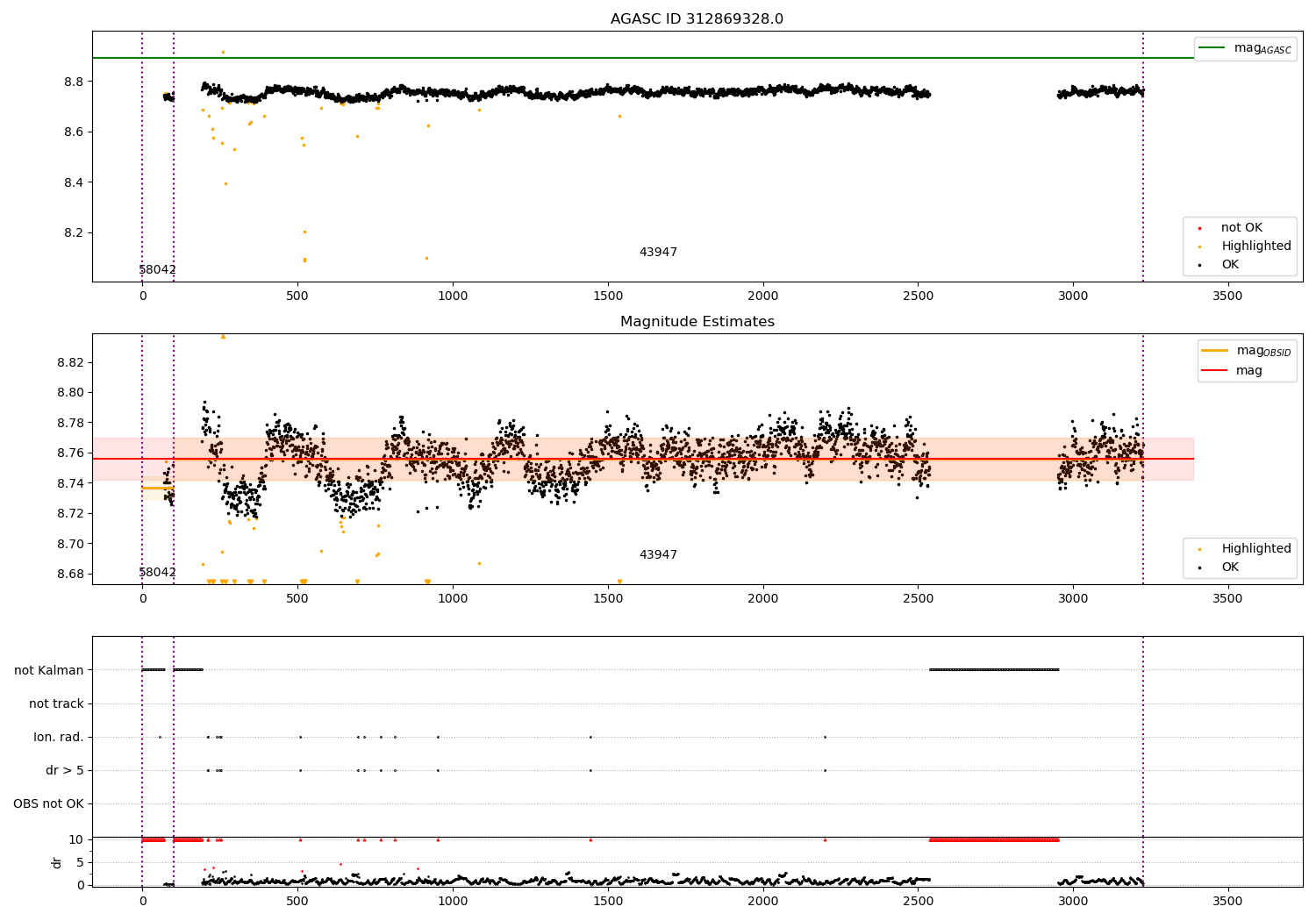Click the '8.70' y-tick in the middle plot

(69, 544)
